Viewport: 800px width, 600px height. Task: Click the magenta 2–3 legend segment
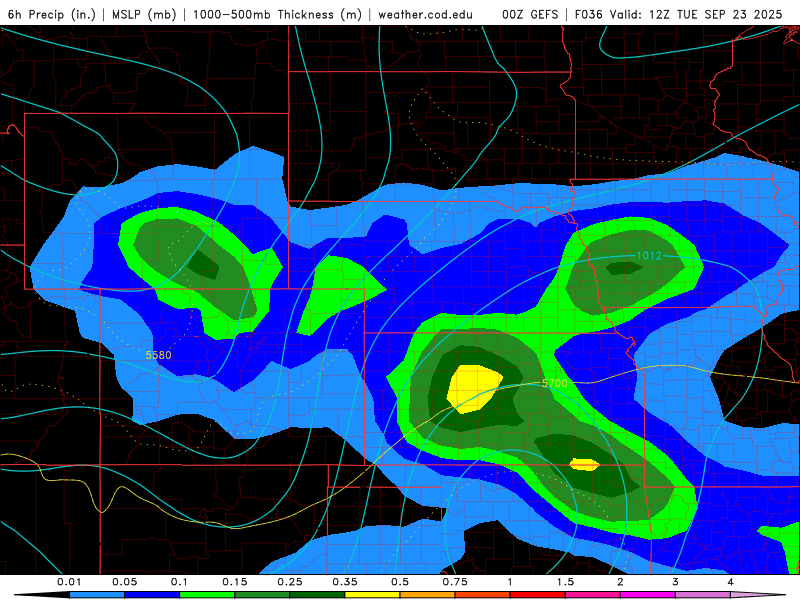tap(648, 595)
